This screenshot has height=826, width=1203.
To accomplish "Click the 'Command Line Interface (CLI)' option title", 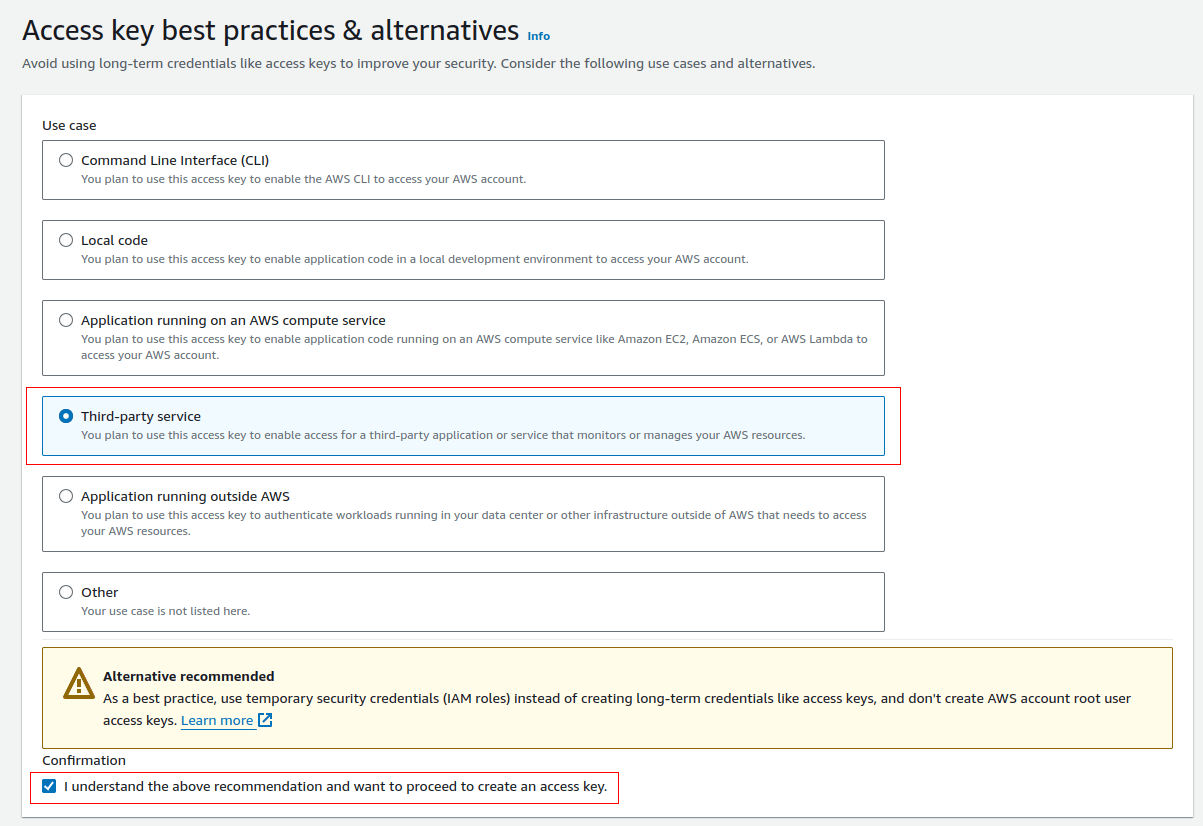I will (x=175, y=160).
